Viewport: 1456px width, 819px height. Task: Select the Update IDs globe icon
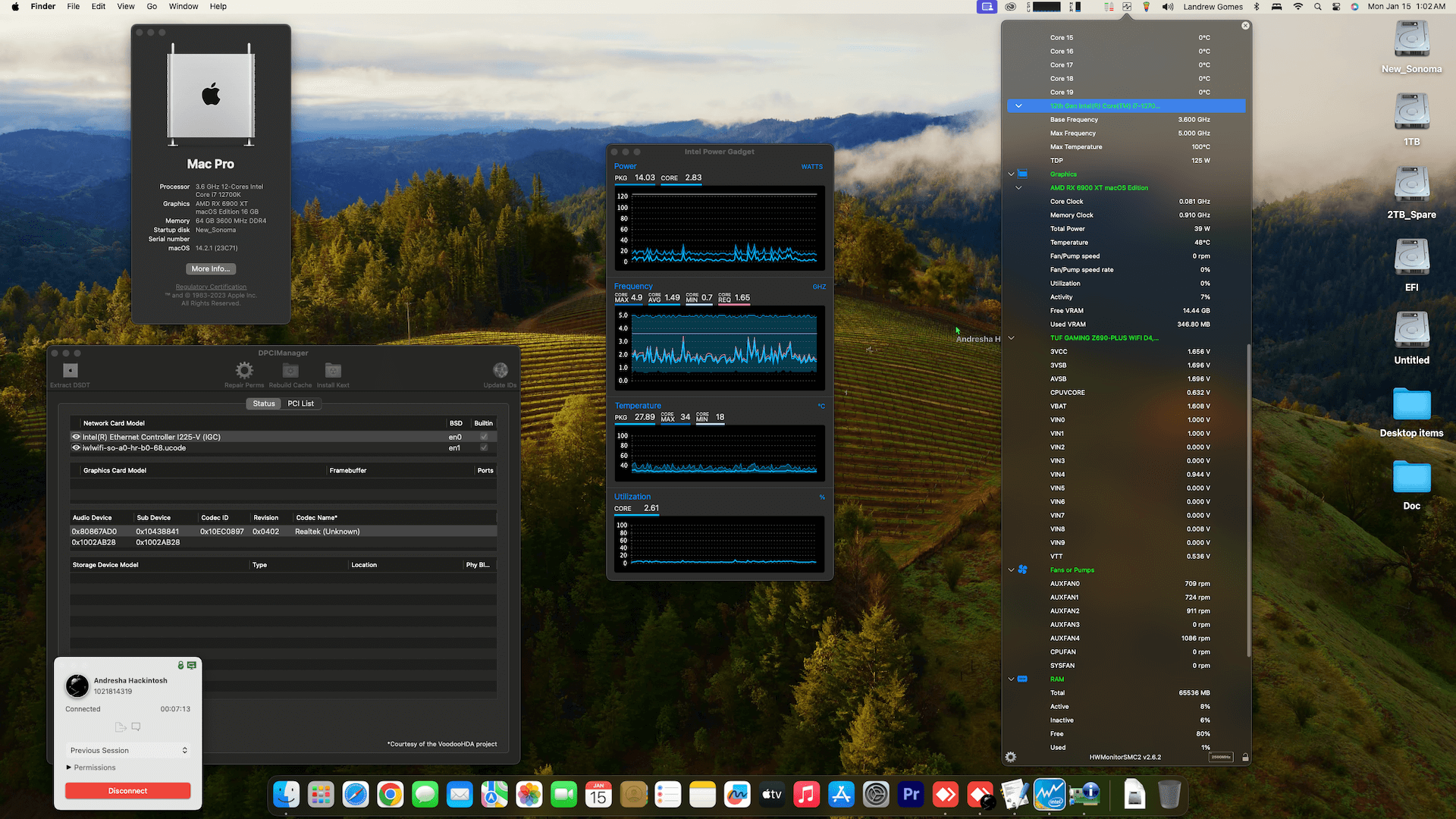(x=500, y=371)
